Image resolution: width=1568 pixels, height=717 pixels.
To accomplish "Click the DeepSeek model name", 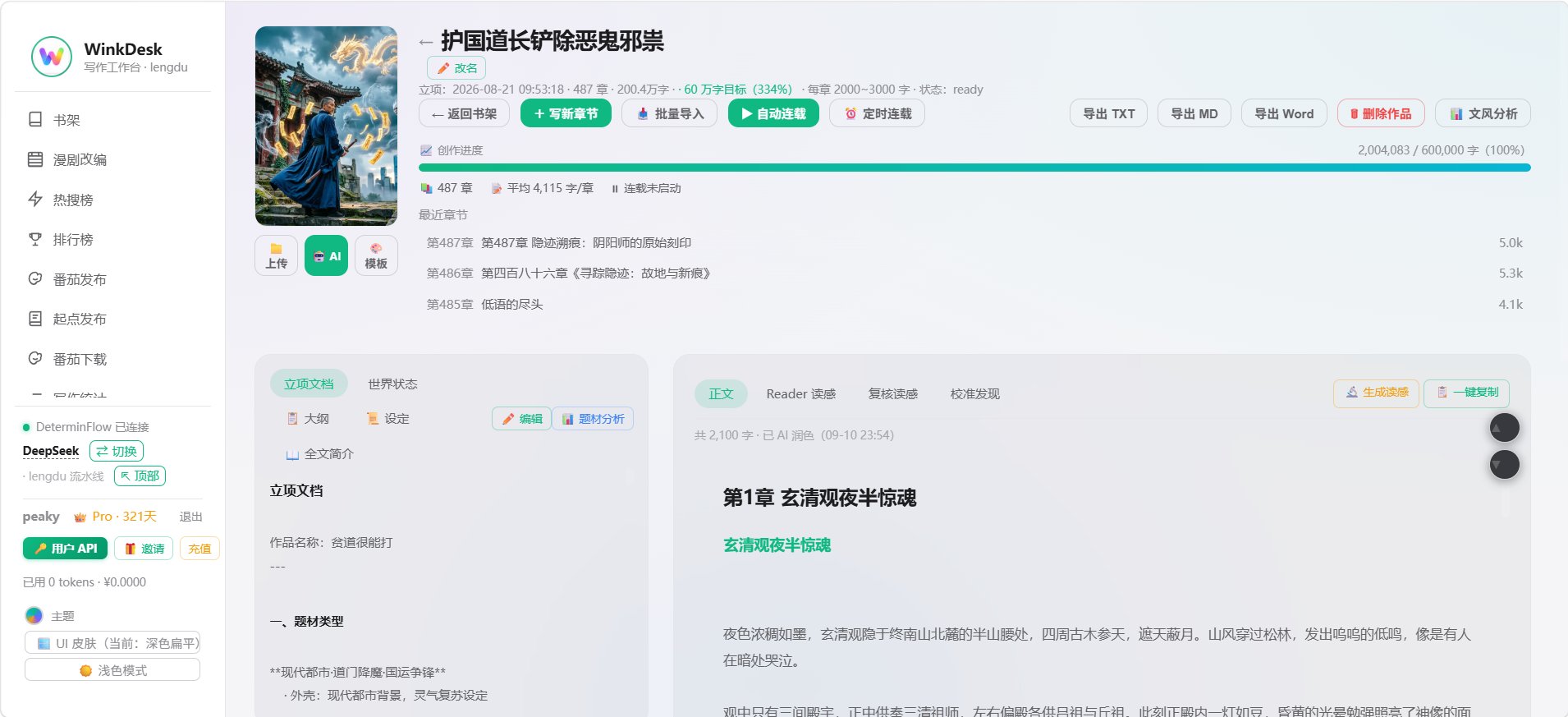I will pyautogui.click(x=51, y=451).
